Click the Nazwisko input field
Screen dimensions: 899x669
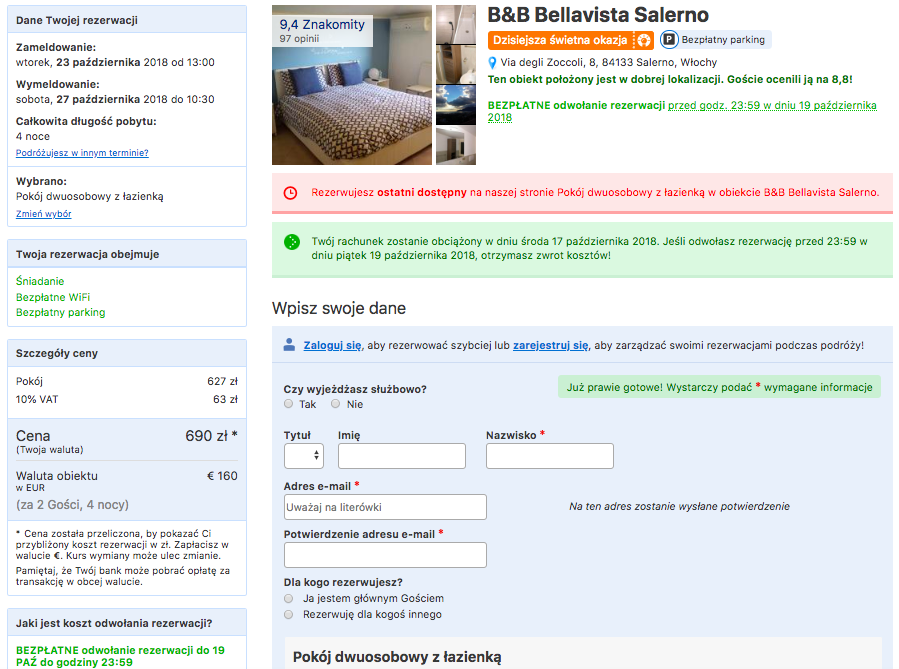pos(549,456)
